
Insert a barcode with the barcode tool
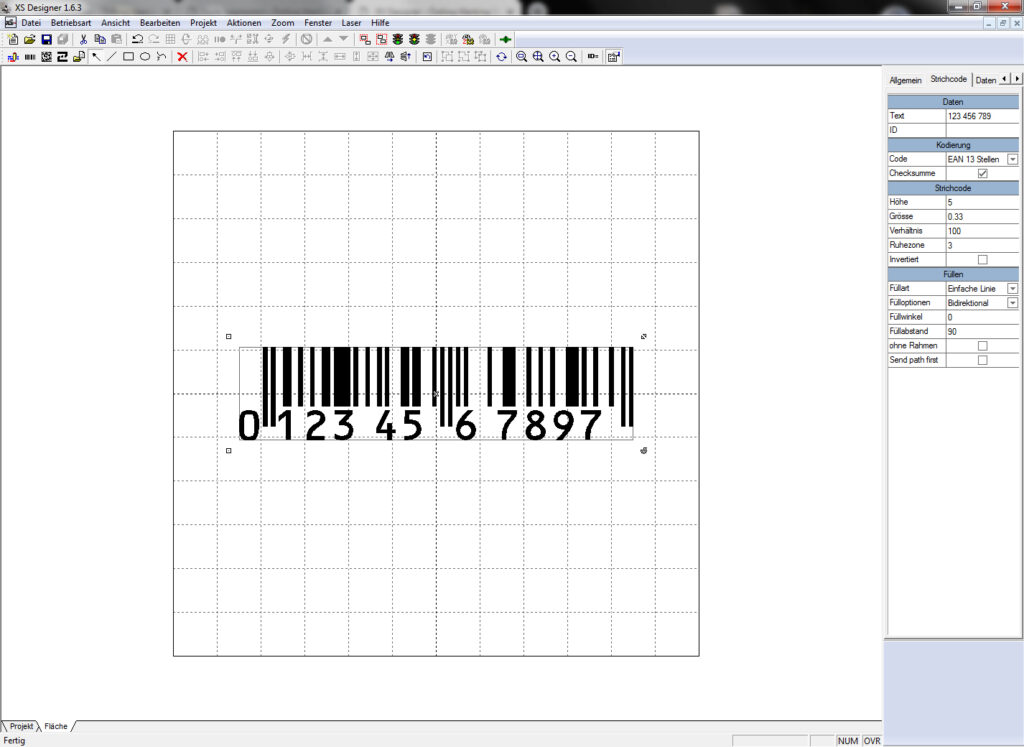(x=30, y=57)
